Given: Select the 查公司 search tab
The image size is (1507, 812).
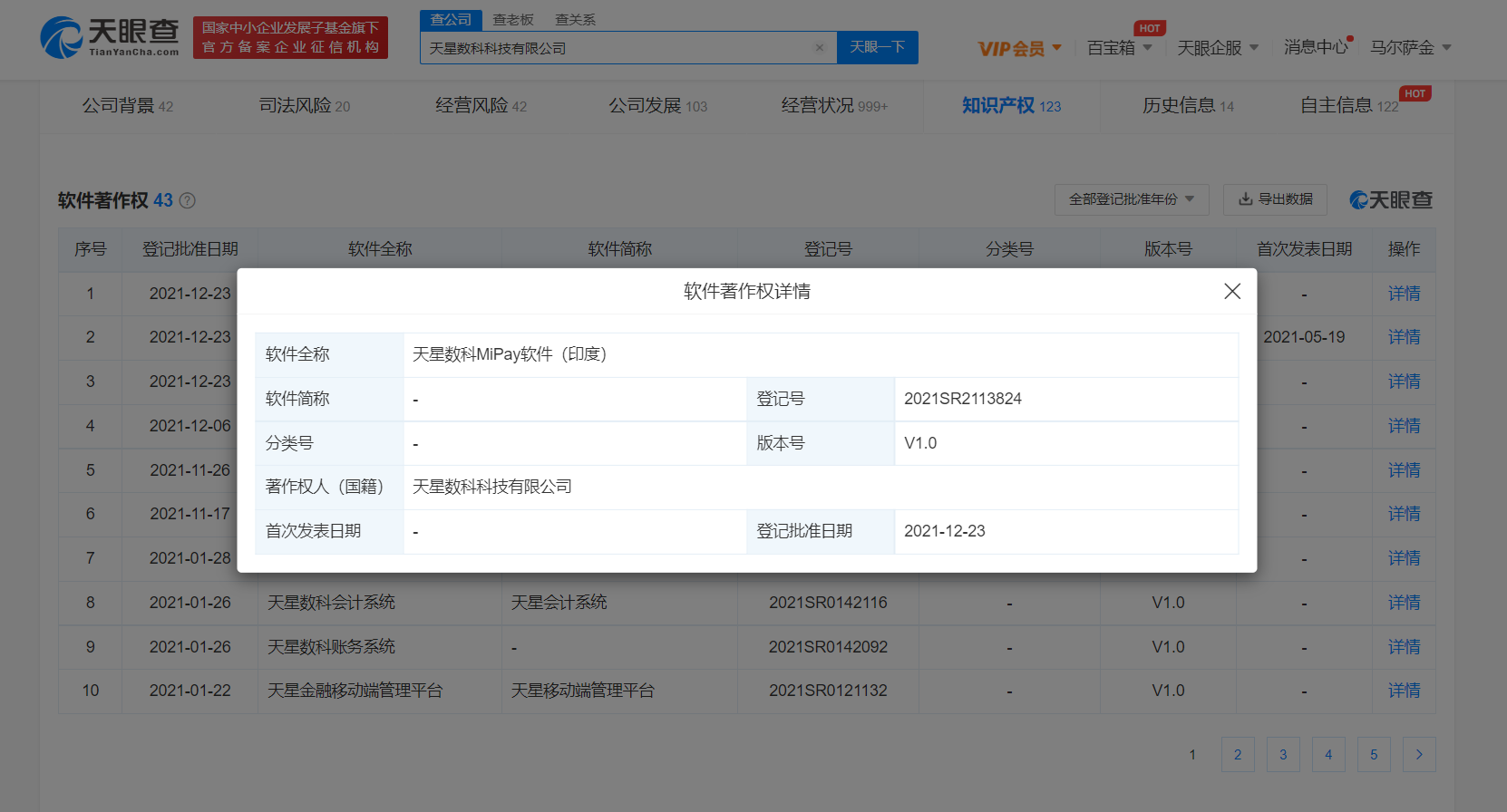Looking at the screenshot, I should click(x=451, y=19).
